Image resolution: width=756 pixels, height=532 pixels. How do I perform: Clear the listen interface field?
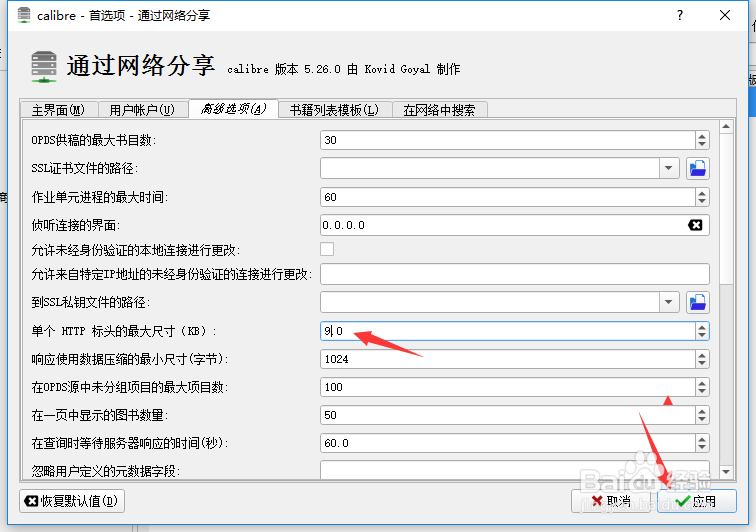[695, 225]
